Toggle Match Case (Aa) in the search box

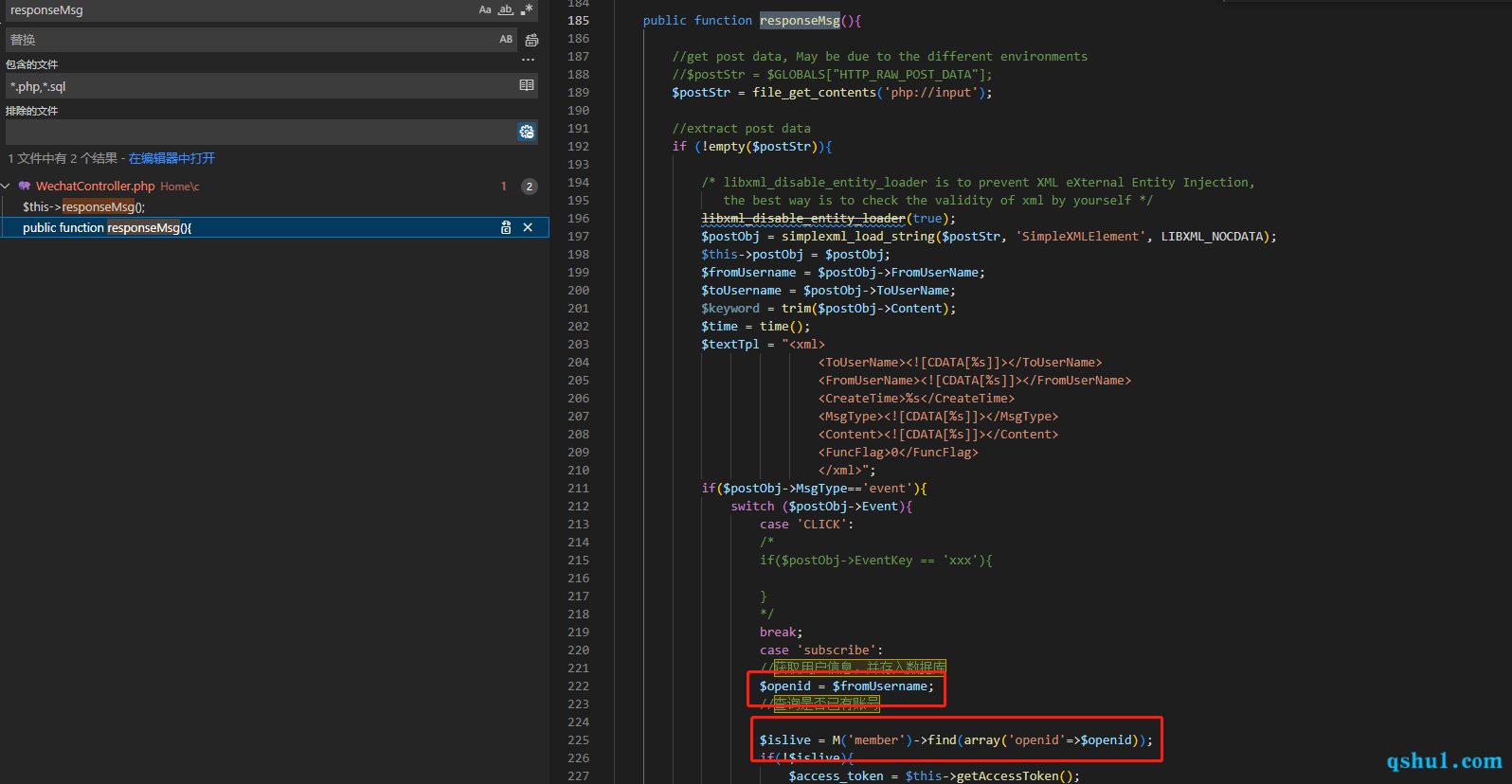[485, 9]
